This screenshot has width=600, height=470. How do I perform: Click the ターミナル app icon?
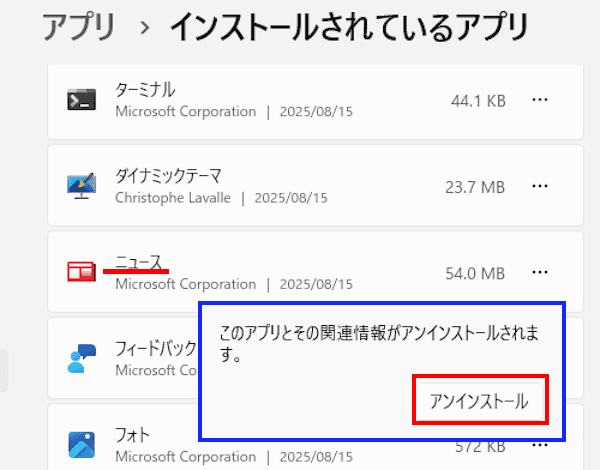(82, 100)
